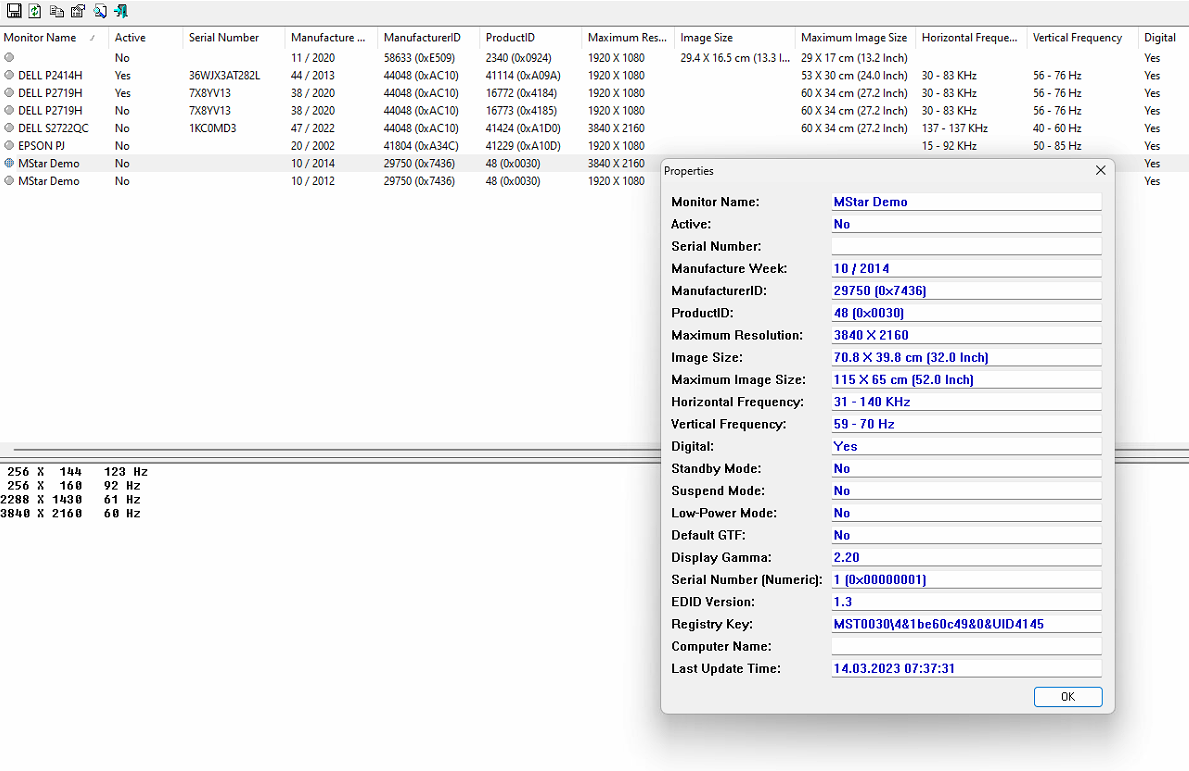Click the lower pane line 256 X 144 123 Hz

click(x=77, y=472)
